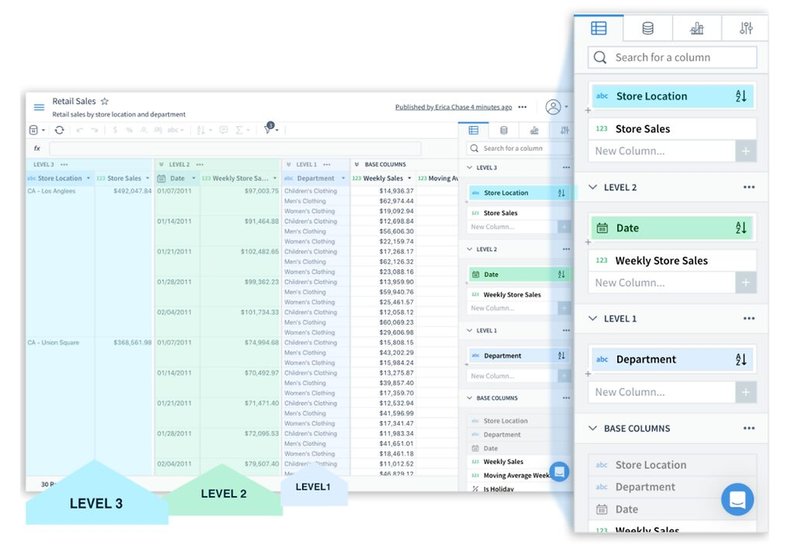This screenshot has width=800, height=547.
Task: Select Store Sales in the enlarged panel
Action: tap(672, 129)
